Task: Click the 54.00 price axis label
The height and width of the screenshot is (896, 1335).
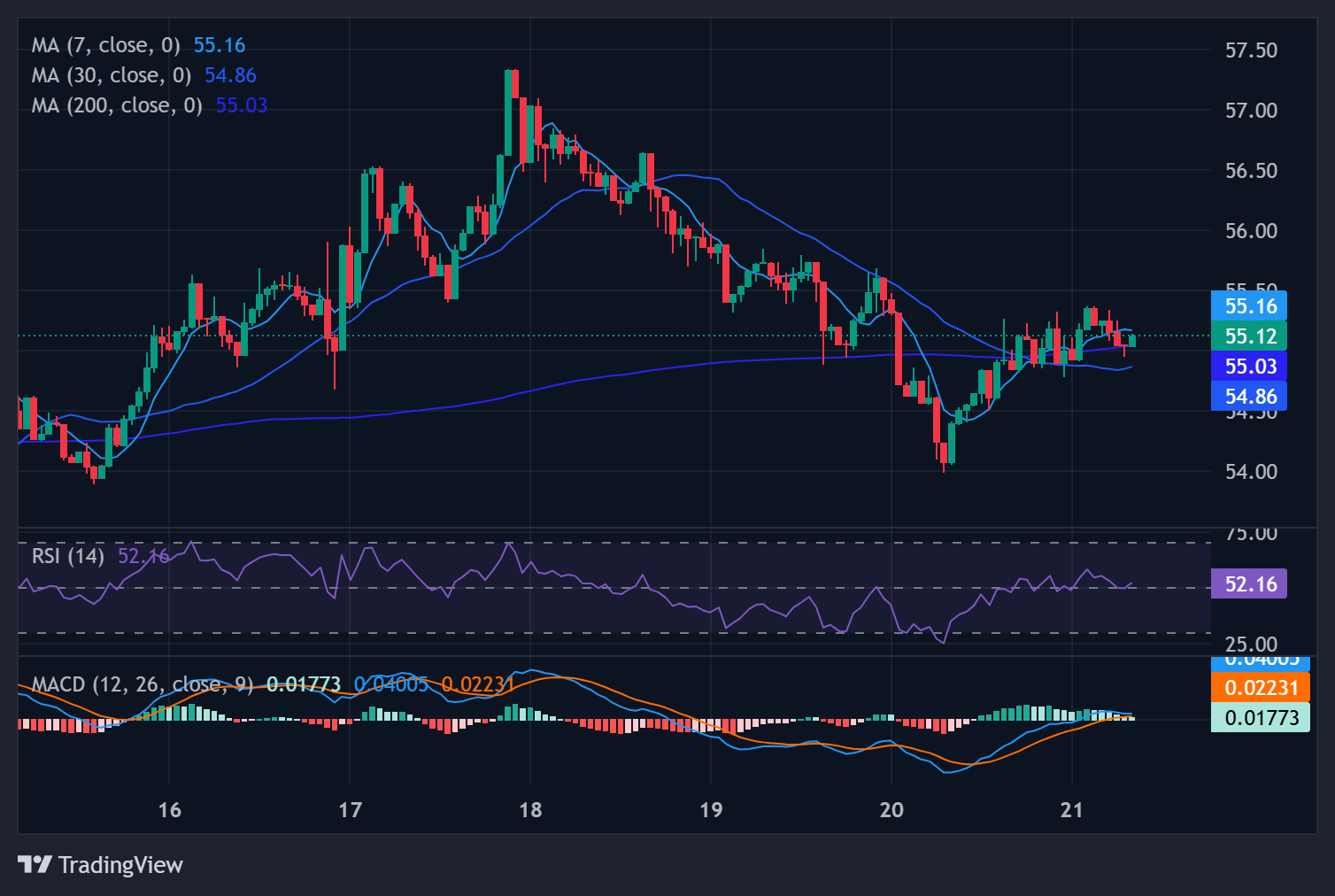Action: point(1251,472)
